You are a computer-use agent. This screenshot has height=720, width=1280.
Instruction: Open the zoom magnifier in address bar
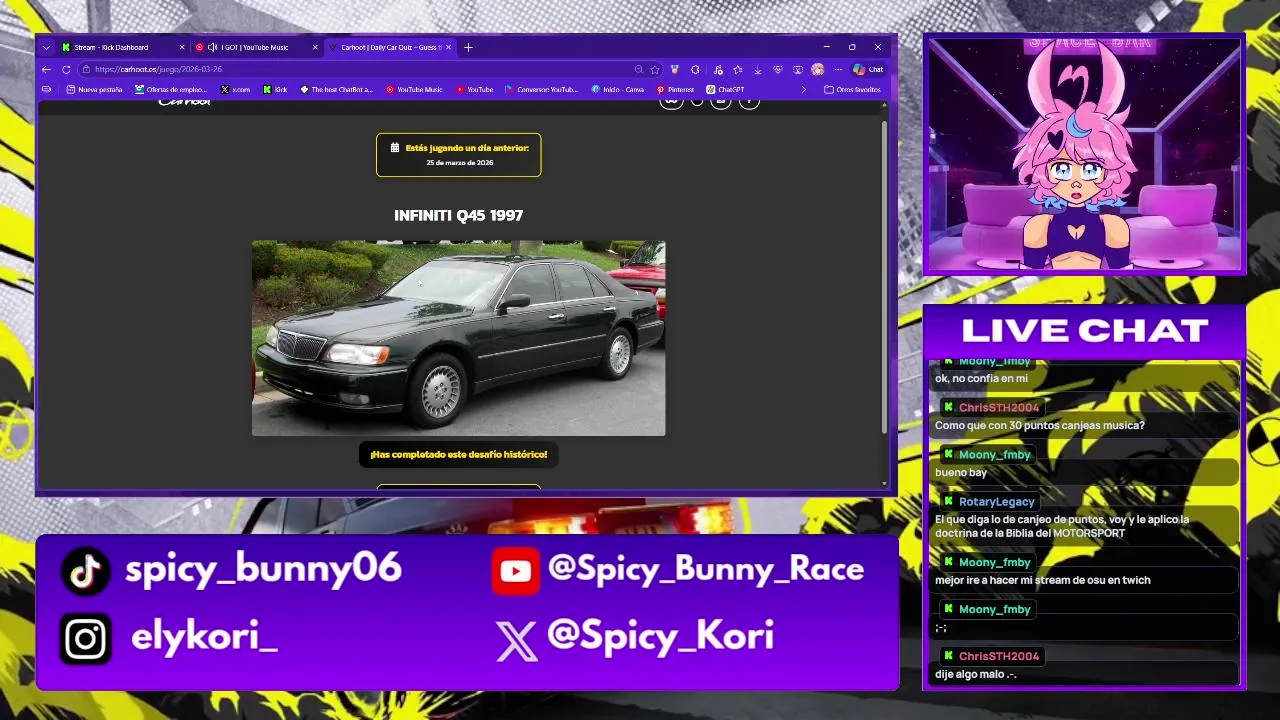pos(639,69)
